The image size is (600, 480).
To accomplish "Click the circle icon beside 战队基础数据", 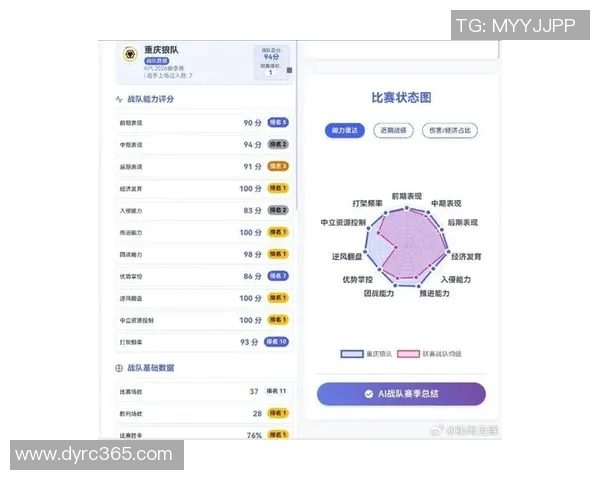I will tap(119, 368).
